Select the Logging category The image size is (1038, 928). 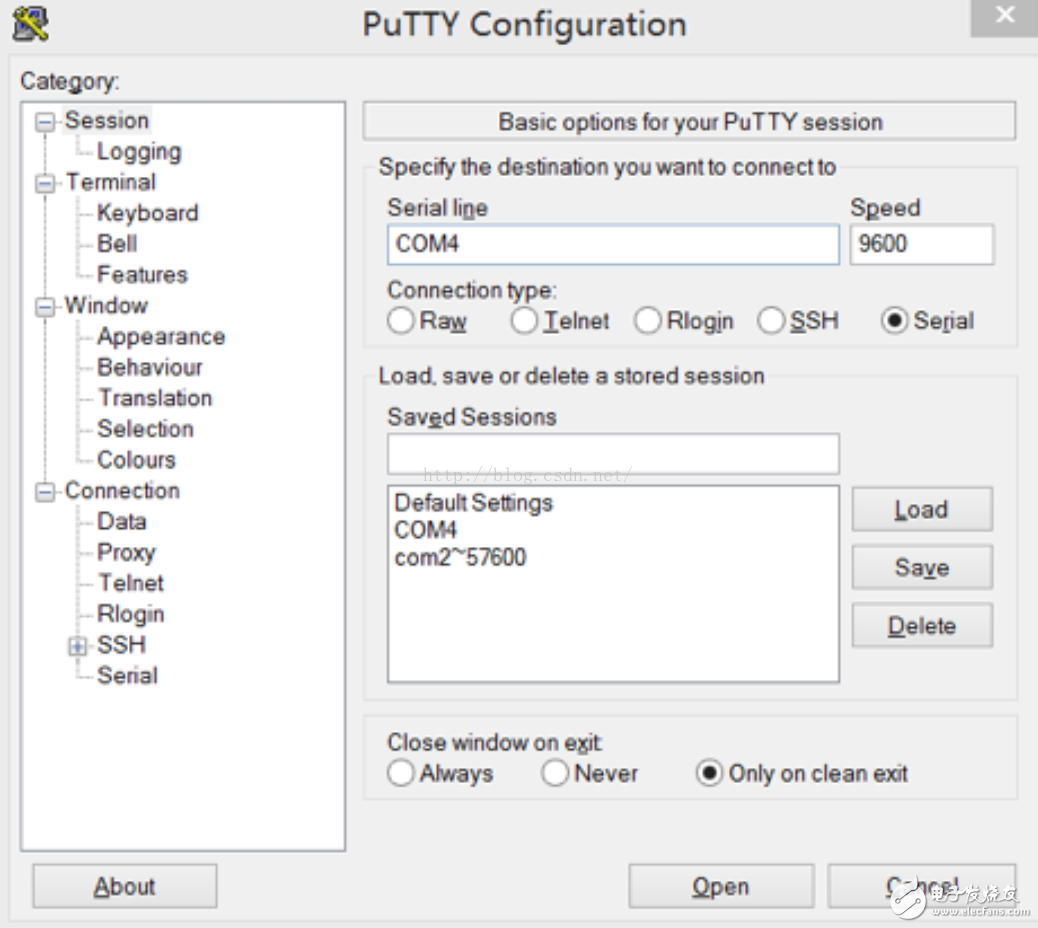139,151
